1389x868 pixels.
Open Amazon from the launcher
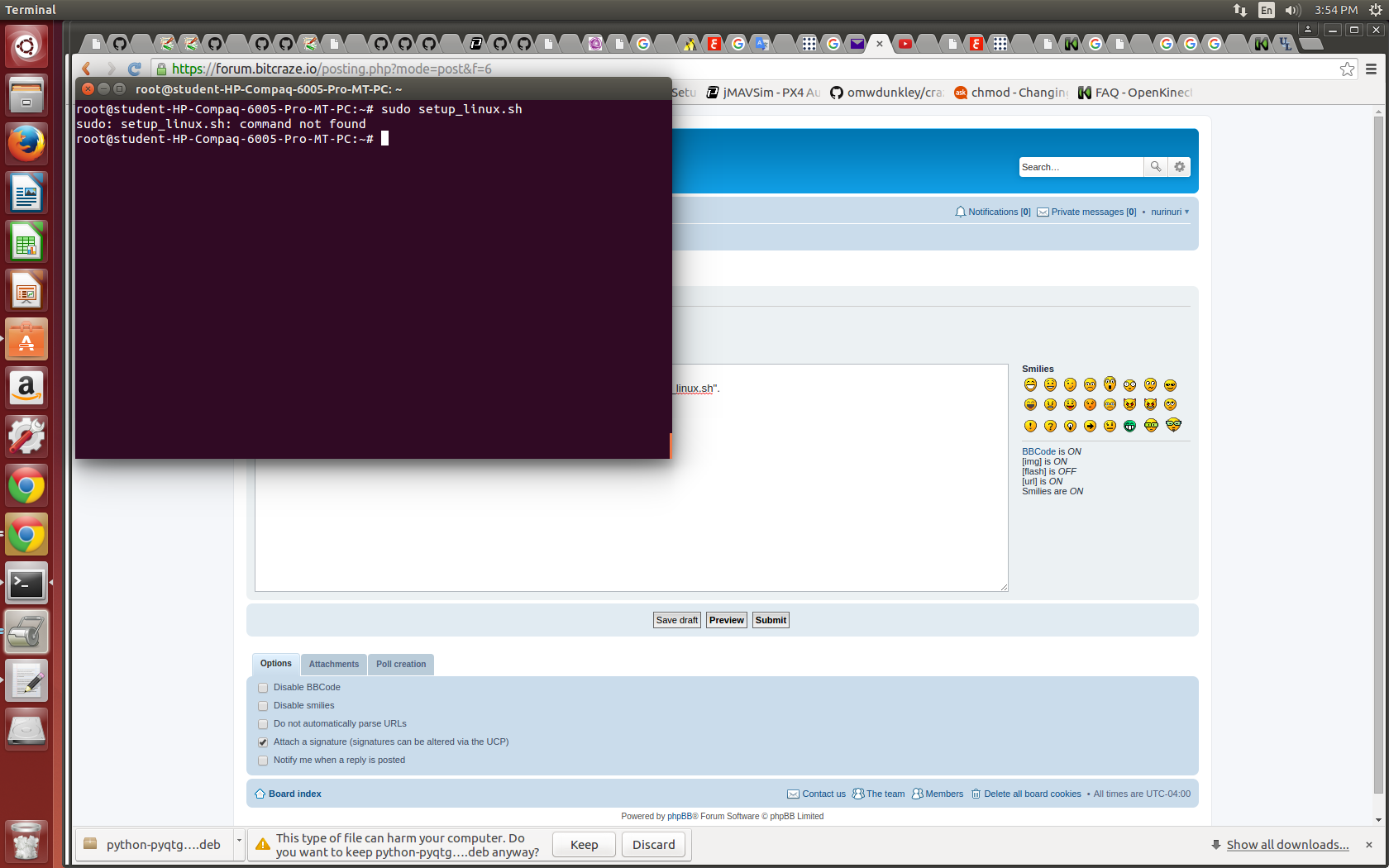pos(26,389)
